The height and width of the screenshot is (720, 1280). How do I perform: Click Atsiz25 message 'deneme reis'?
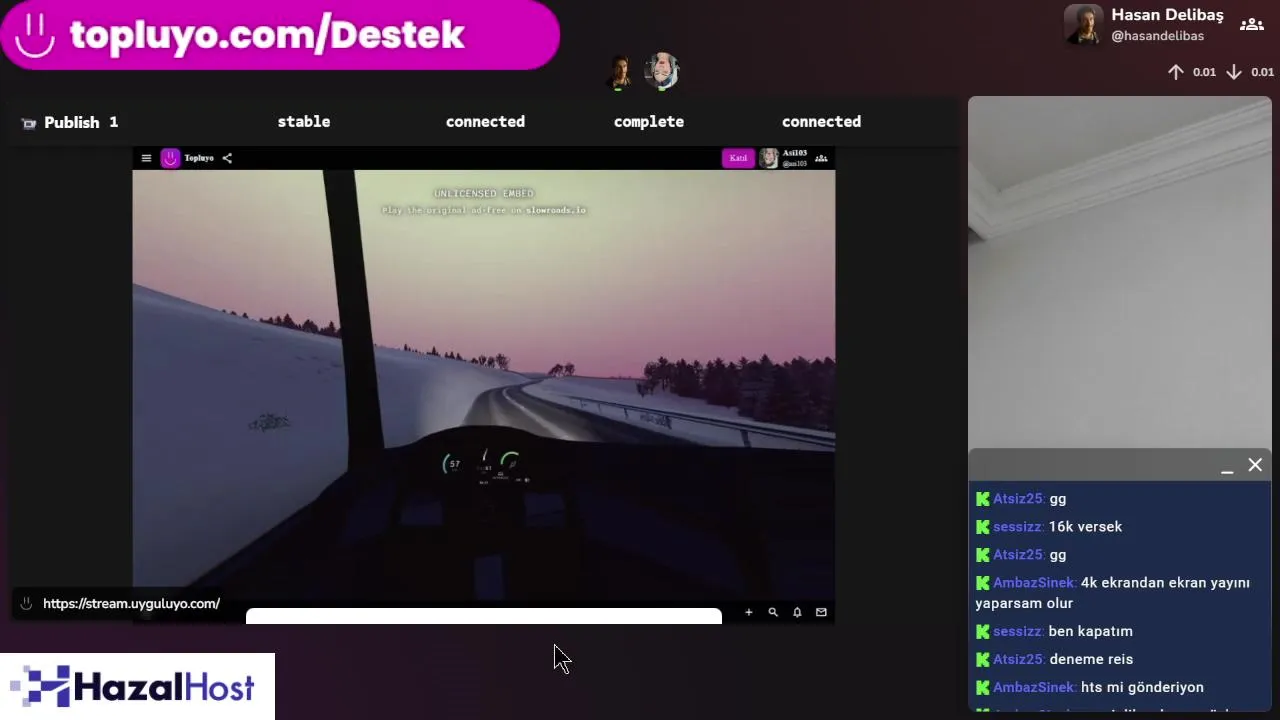point(1091,659)
